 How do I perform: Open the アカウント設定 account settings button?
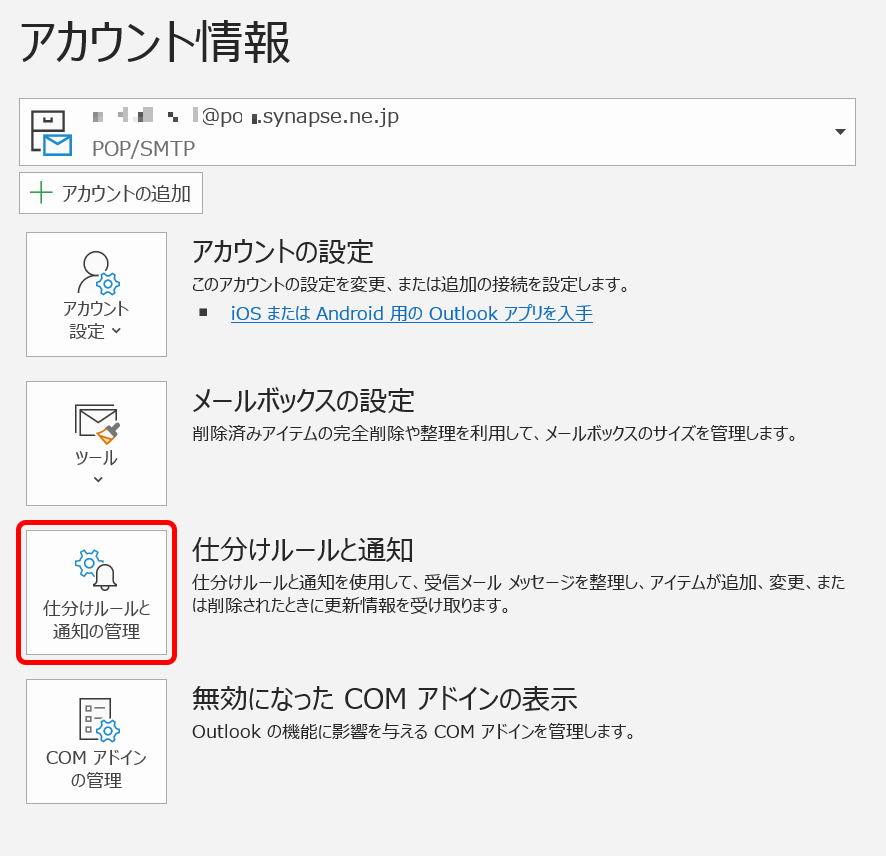pos(96,294)
